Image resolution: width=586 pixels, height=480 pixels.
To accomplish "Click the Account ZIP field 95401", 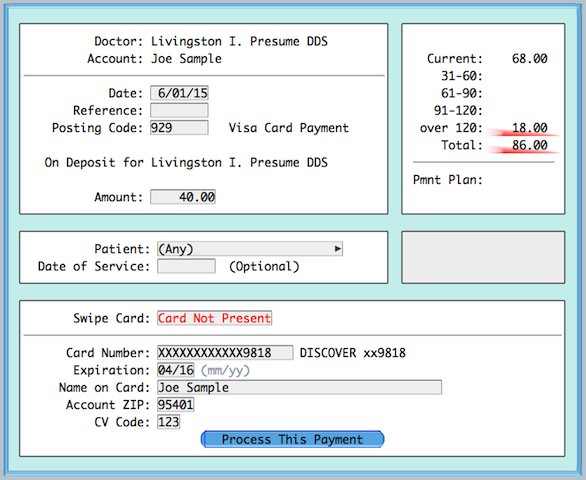I will pyautogui.click(x=176, y=404).
